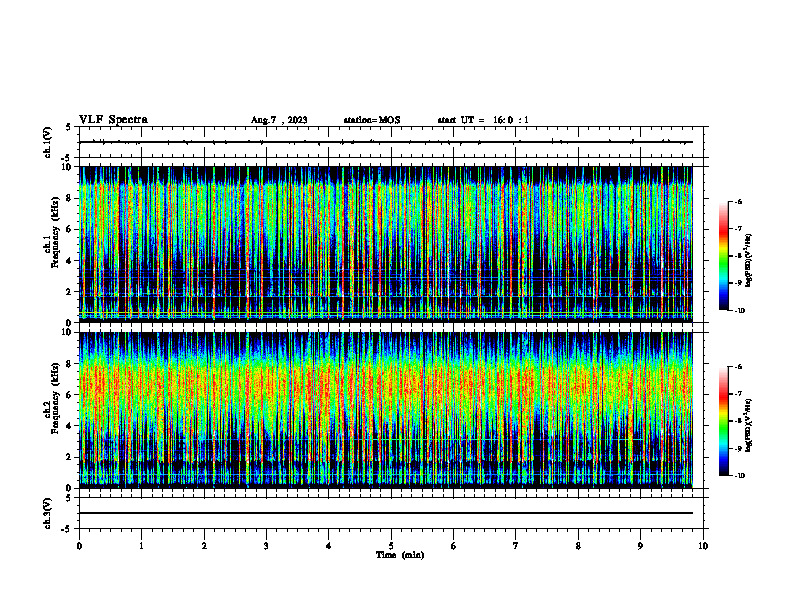Click the ch.2 spectrogram panel
Image resolution: width=792 pixels, height=612 pixels.
386,410
